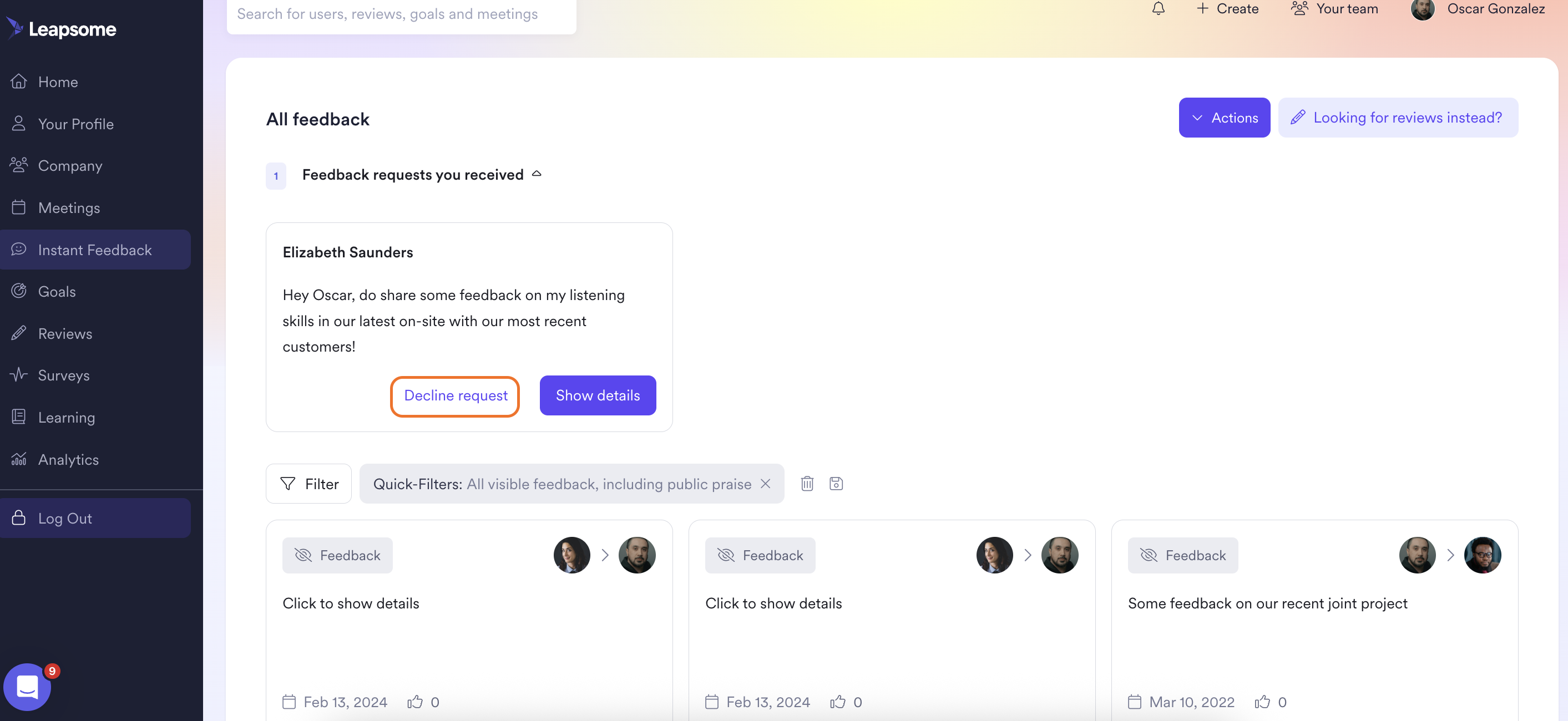Like the Mar 10, 2022 feedback

(x=1262, y=702)
